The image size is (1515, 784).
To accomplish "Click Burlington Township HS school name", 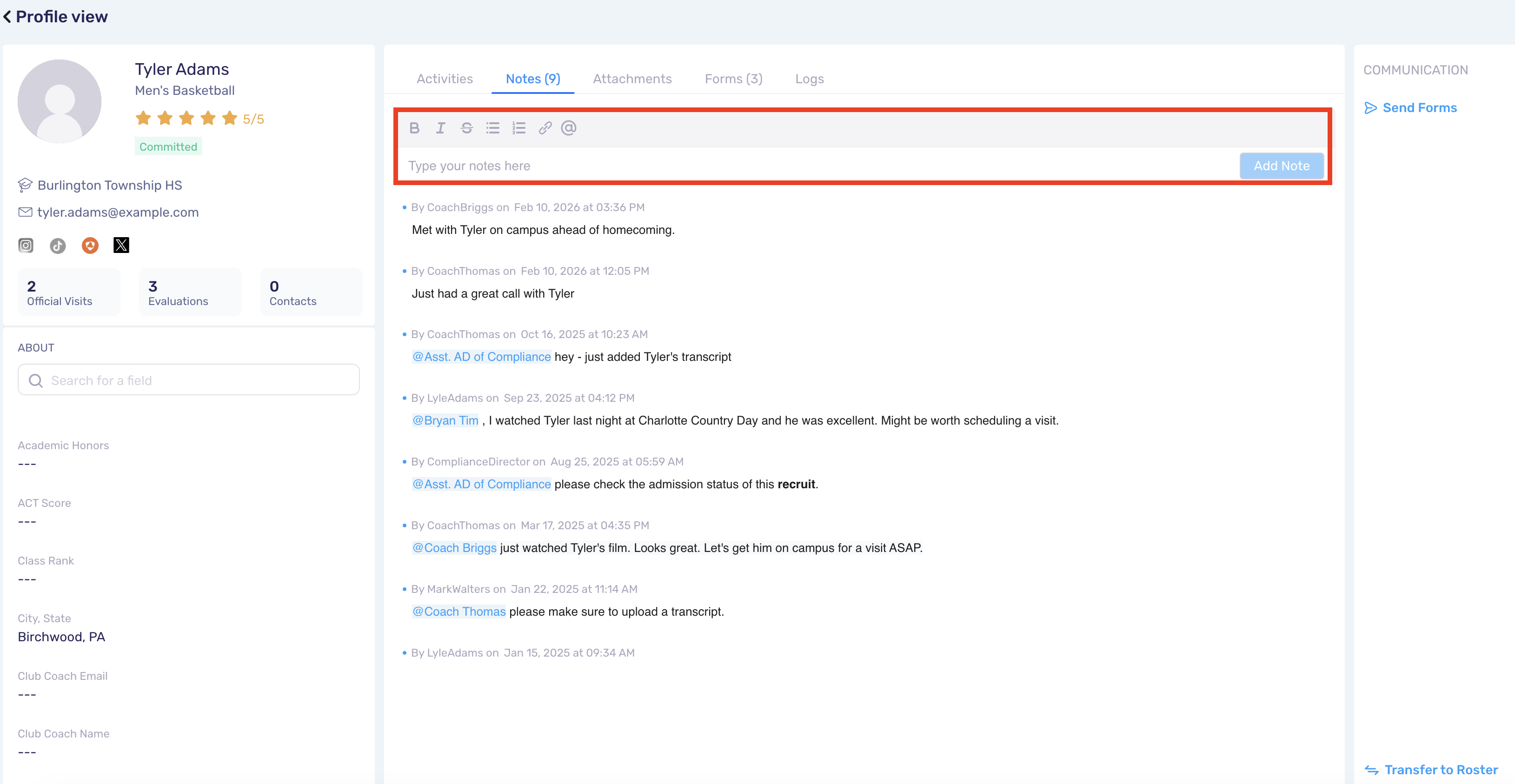I will tap(110, 185).
